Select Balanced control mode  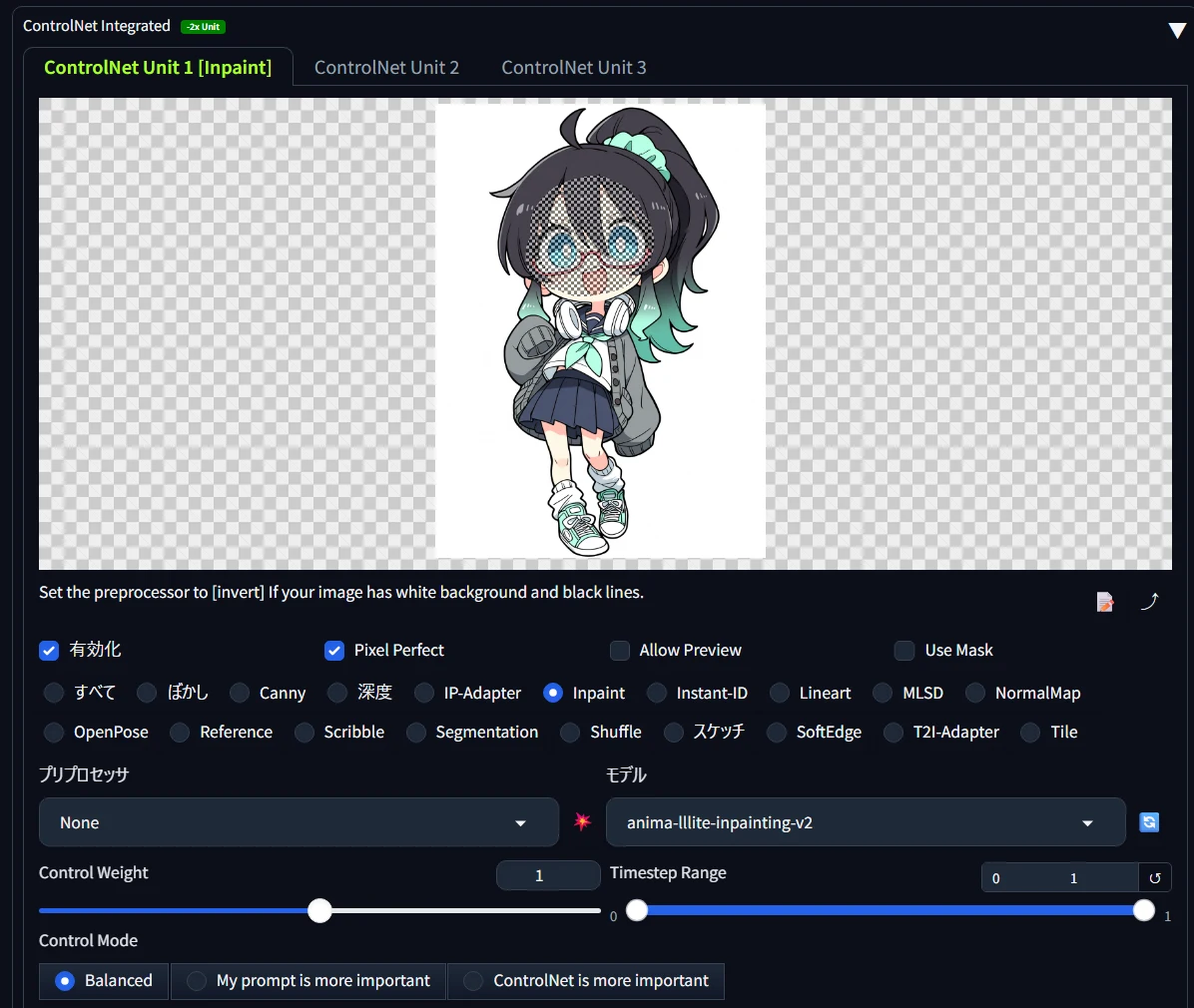pyautogui.click(x=104, y=981)
